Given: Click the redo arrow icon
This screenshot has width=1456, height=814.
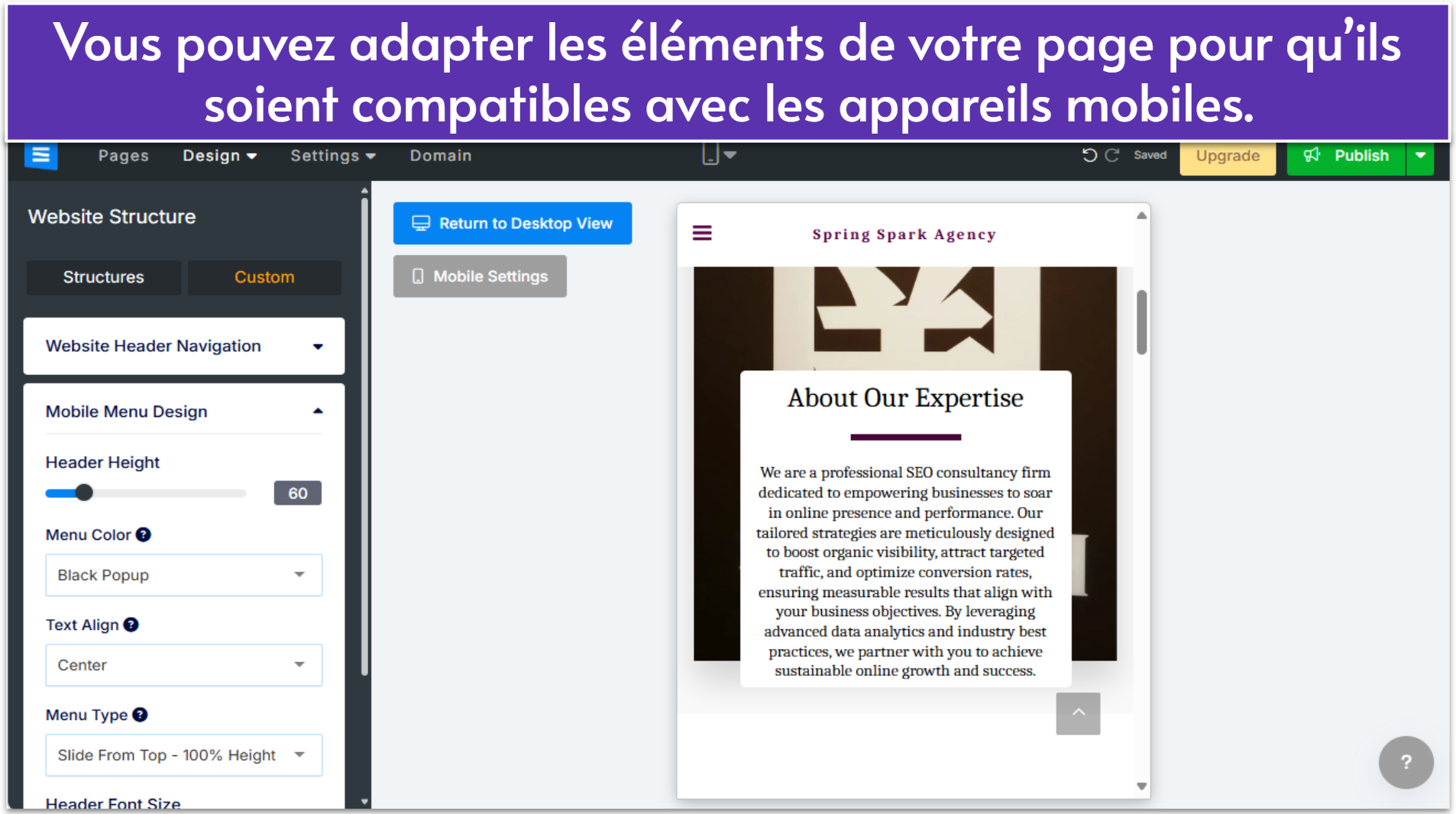Looking at the screenshot, I should click(1112, 155).
